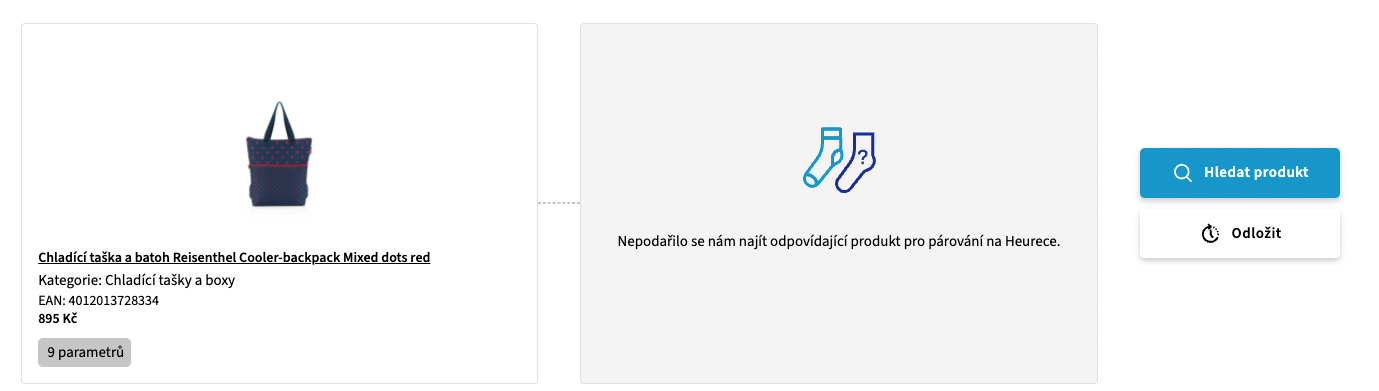Viewport: 1379px width, 391px height.
Task: Postpone pairing with the Odložit button
Action: coord(1240,233)
